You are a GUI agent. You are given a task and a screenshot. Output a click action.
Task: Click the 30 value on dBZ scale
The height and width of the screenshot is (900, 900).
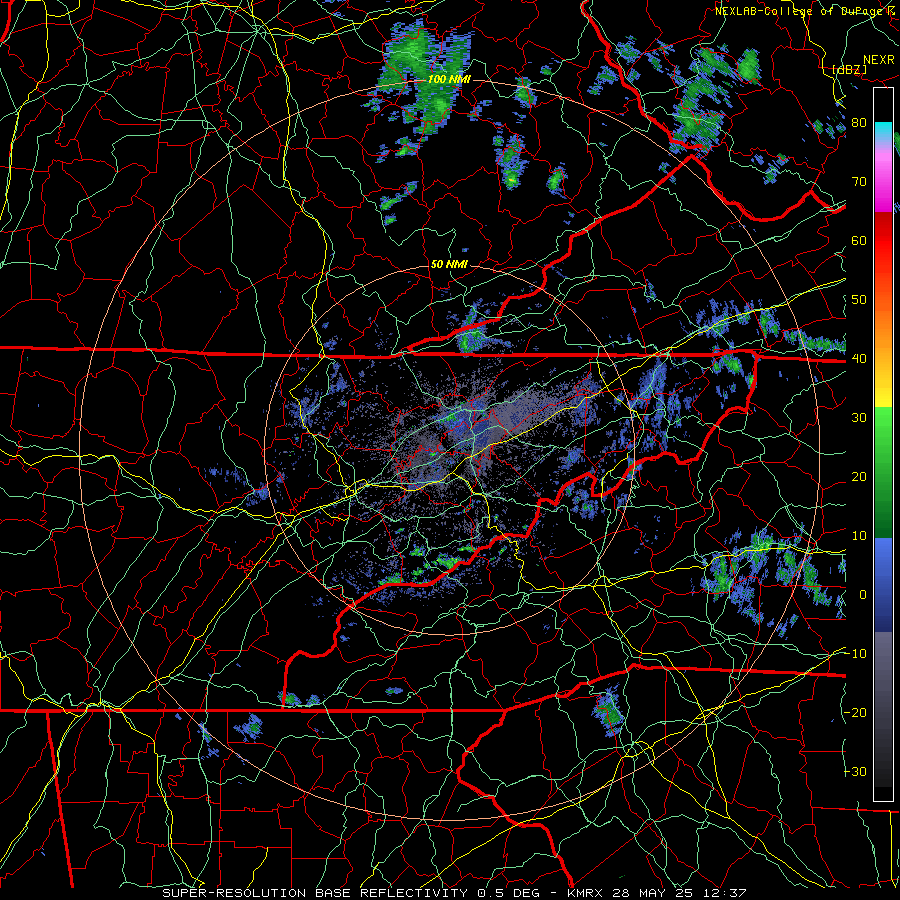(859, 418)
